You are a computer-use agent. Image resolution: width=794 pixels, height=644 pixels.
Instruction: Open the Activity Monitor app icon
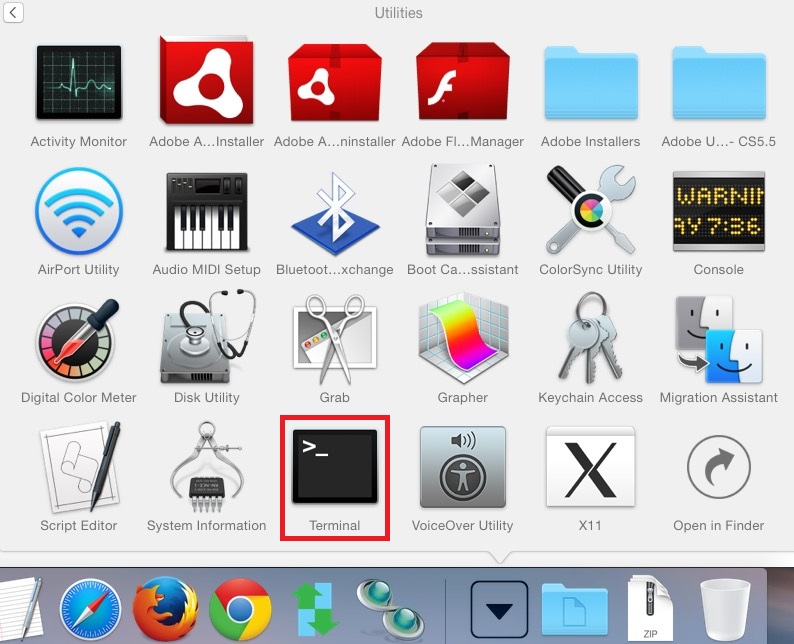point(78,83)
